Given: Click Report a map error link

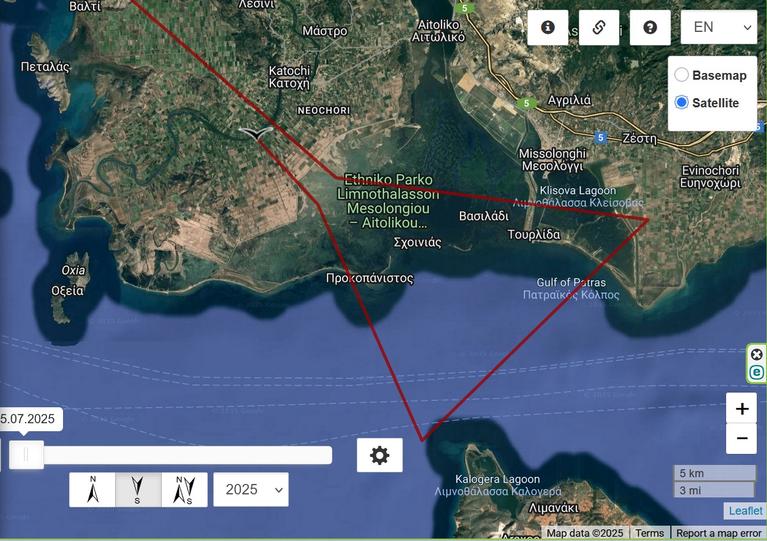Looking at the screenshot, I should 719,533.
